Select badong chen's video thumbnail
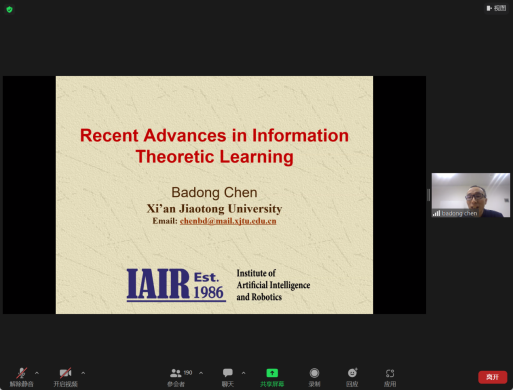 [471, 195]
